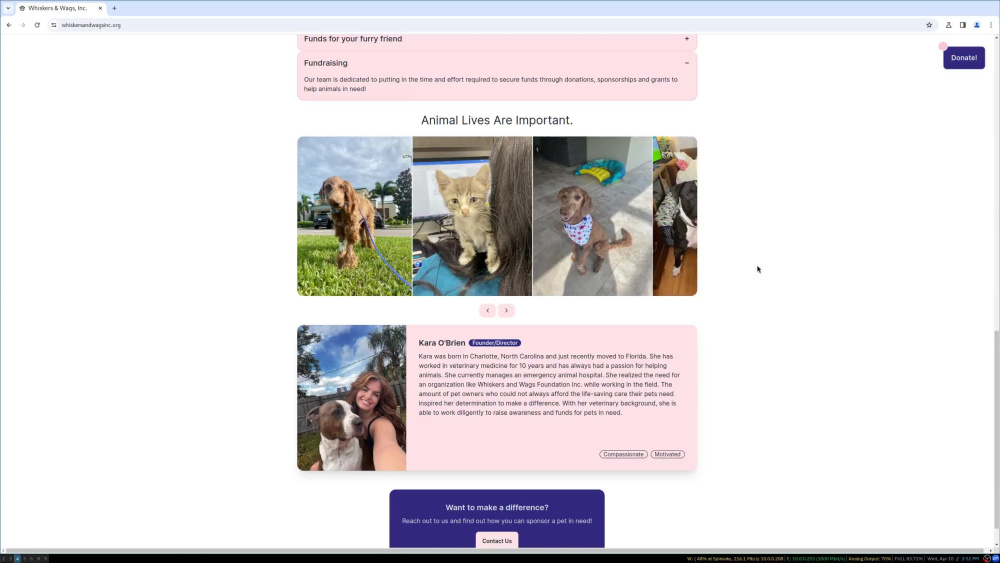Click the Analog Output volume status entry
The height and width of the screenshot is (563, 1000).
pyautogui.click(x=869, y=559)
